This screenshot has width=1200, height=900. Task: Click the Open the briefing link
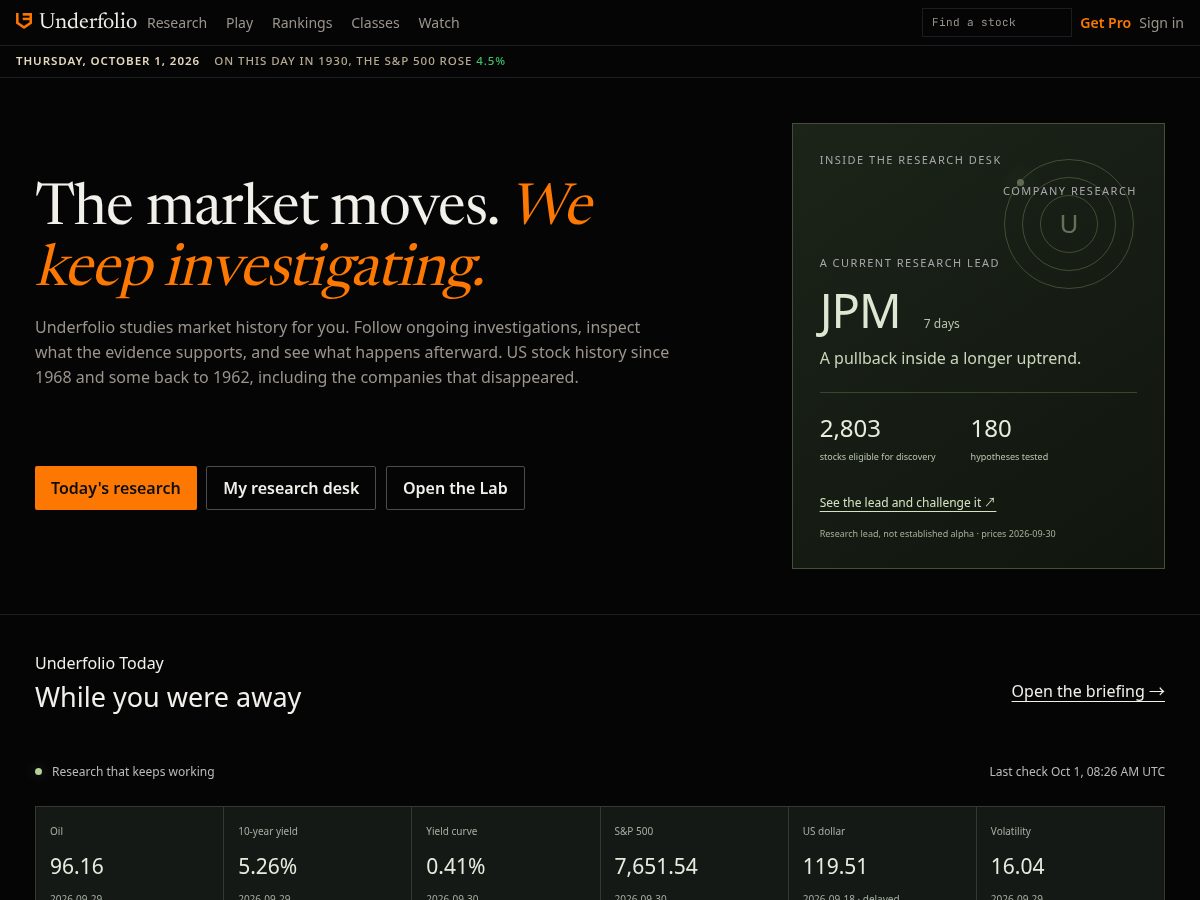pyautogui.click(x=1088, y=691)
